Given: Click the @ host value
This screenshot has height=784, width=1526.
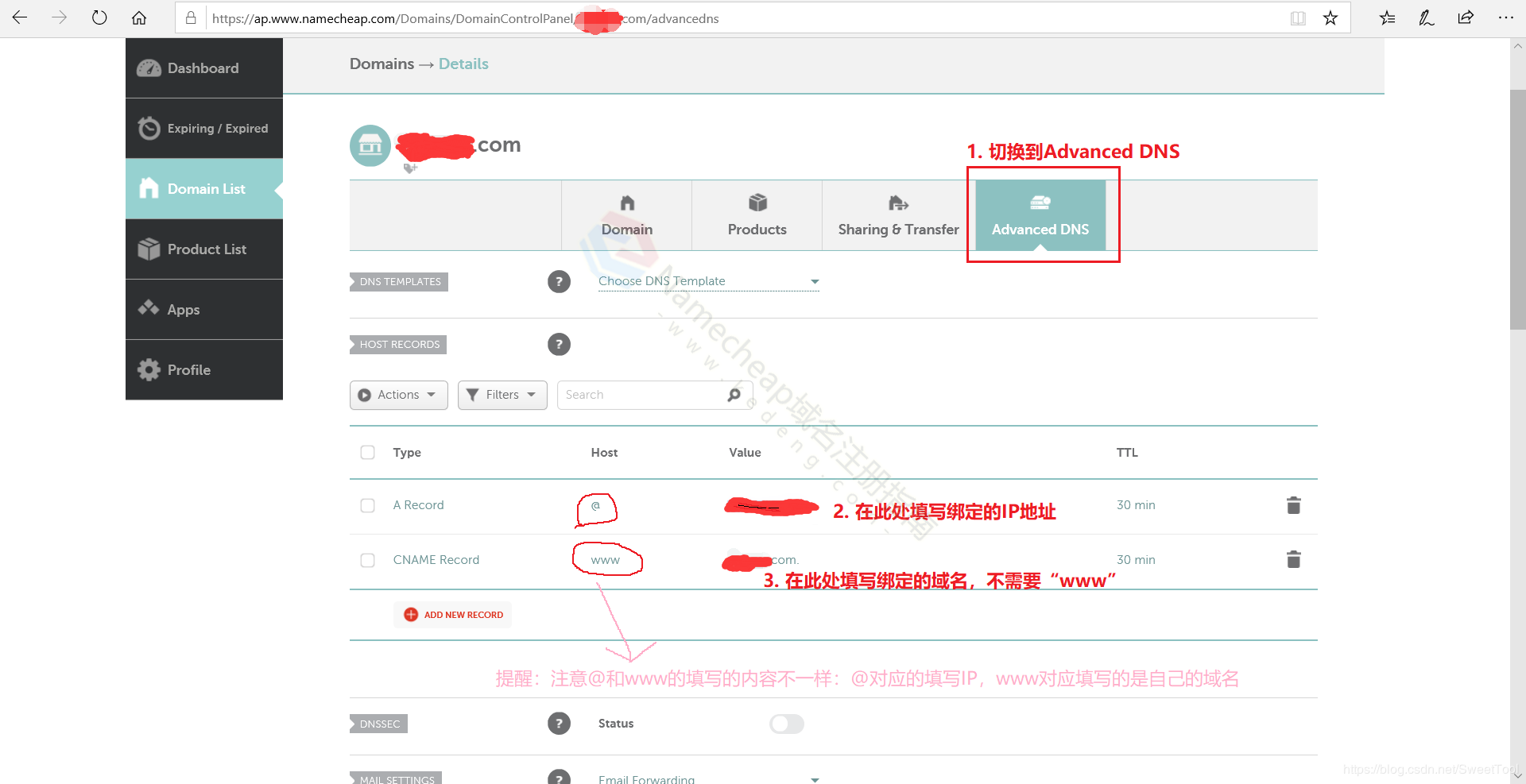Looking at the screenshot, I should pyautogui.click(x=595, y=505).
